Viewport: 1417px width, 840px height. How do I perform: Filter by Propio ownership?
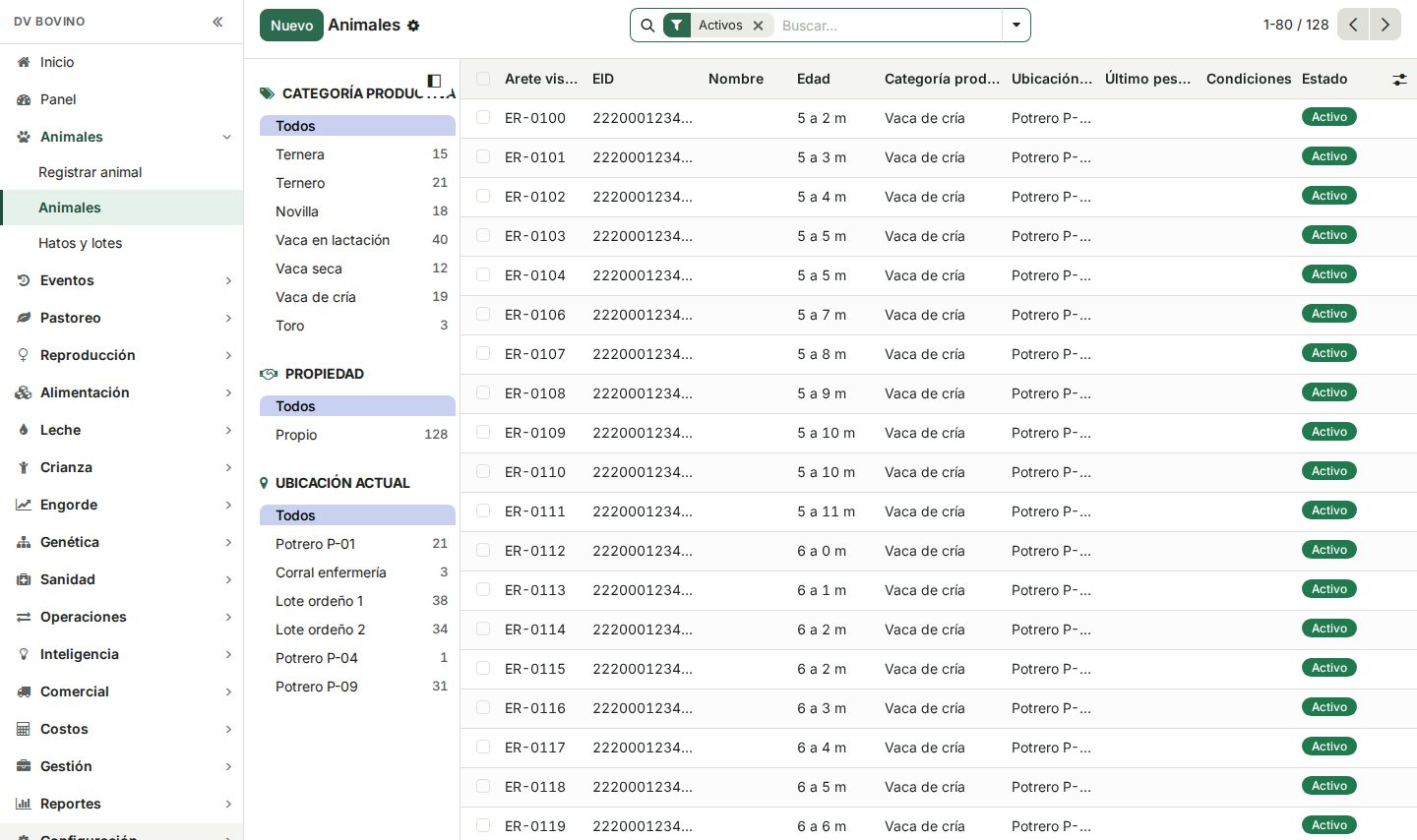(357, 435)
